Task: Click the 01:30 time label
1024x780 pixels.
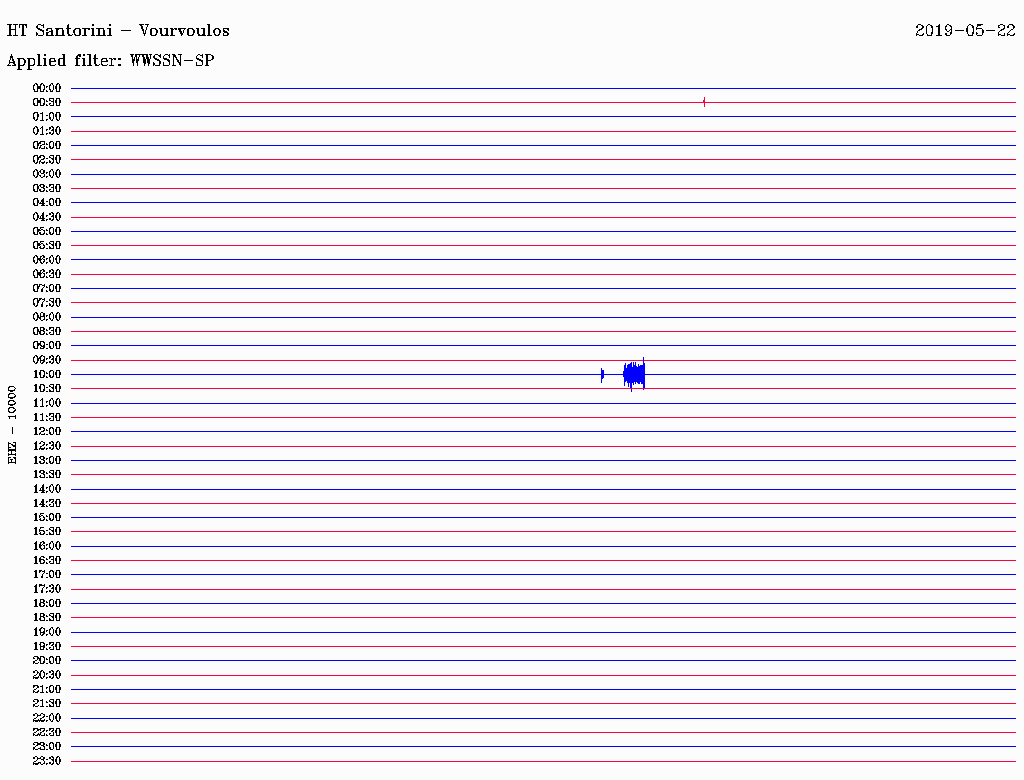Action: click(47, 131)
